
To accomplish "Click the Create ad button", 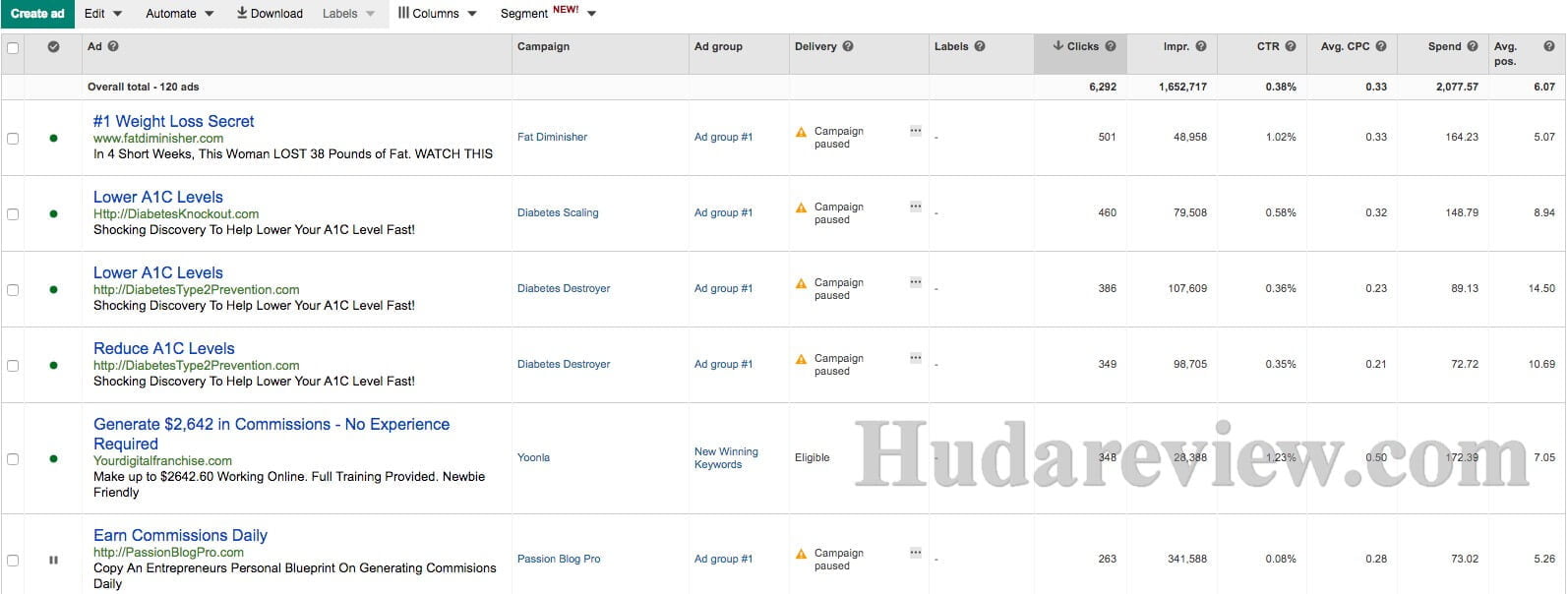I will click(x=37, y=13).
